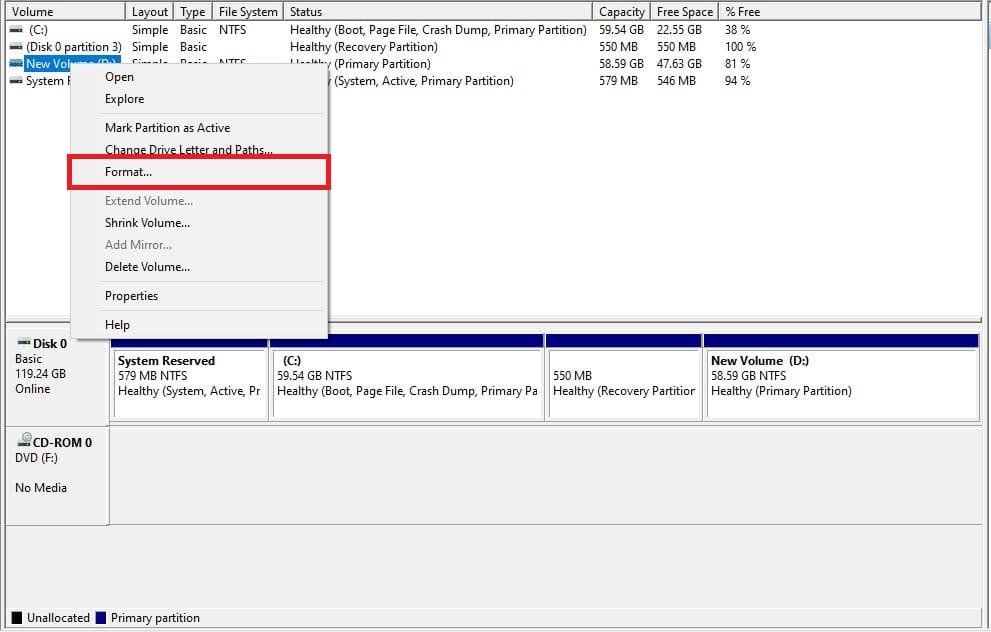Choose Shrink Volume... option

coord(147,223)
